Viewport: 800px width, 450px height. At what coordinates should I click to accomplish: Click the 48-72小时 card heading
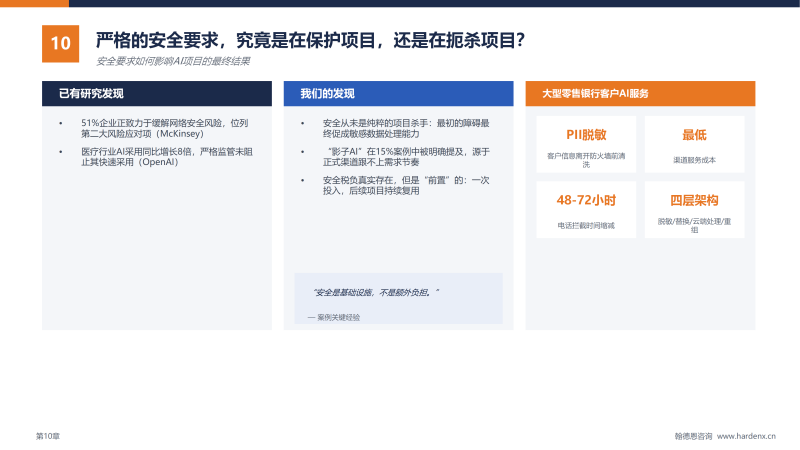tap(586, 200)
